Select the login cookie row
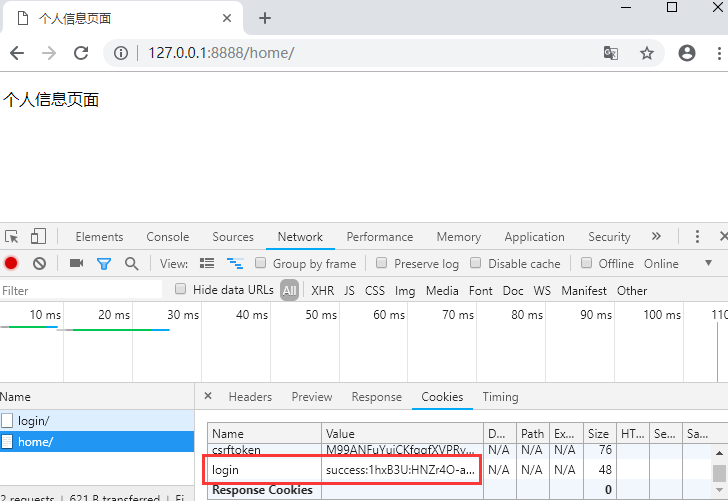 [x=459, y=470]
